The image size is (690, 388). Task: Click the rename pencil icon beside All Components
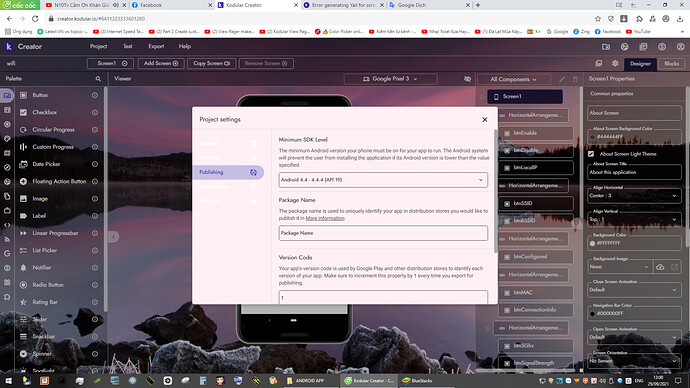pos(562,79)
